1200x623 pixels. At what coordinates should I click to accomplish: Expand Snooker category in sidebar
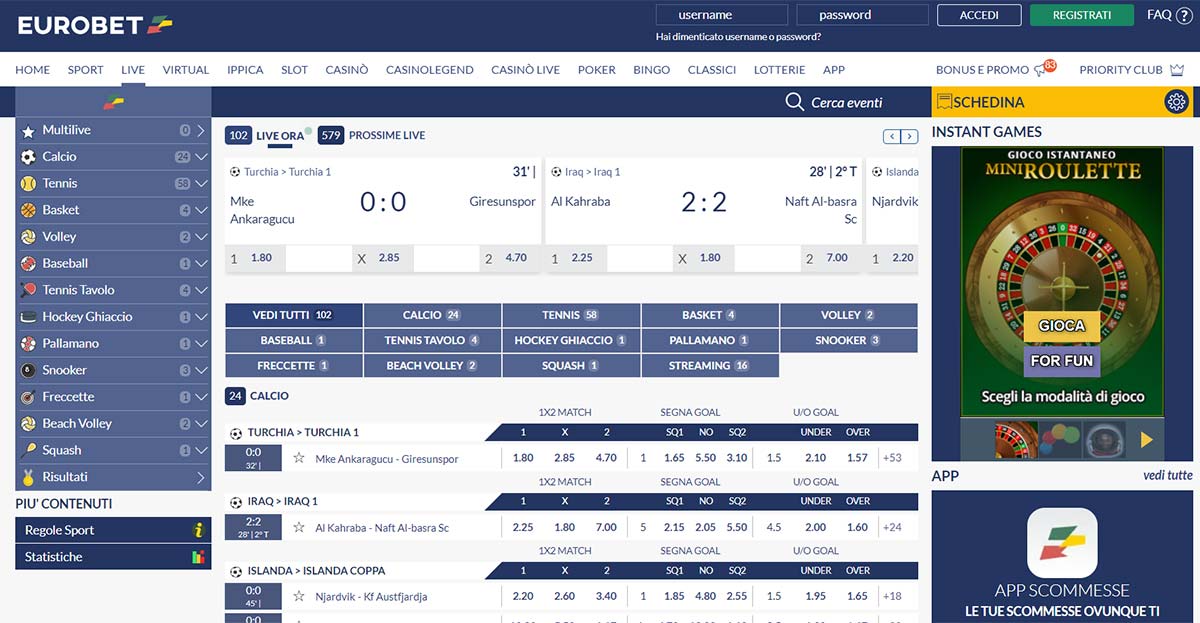pyautogui.click(x=201, y=370)
